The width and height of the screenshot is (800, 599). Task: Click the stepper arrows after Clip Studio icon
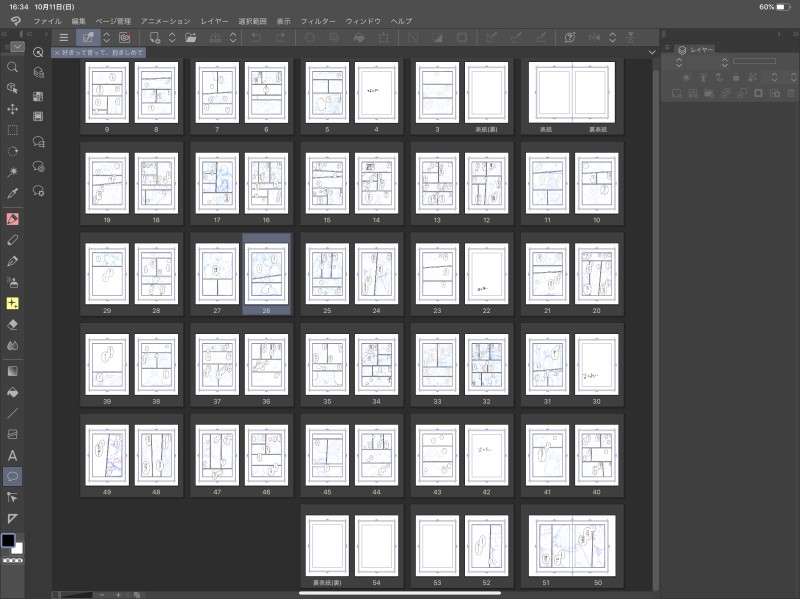coord(107,37)
